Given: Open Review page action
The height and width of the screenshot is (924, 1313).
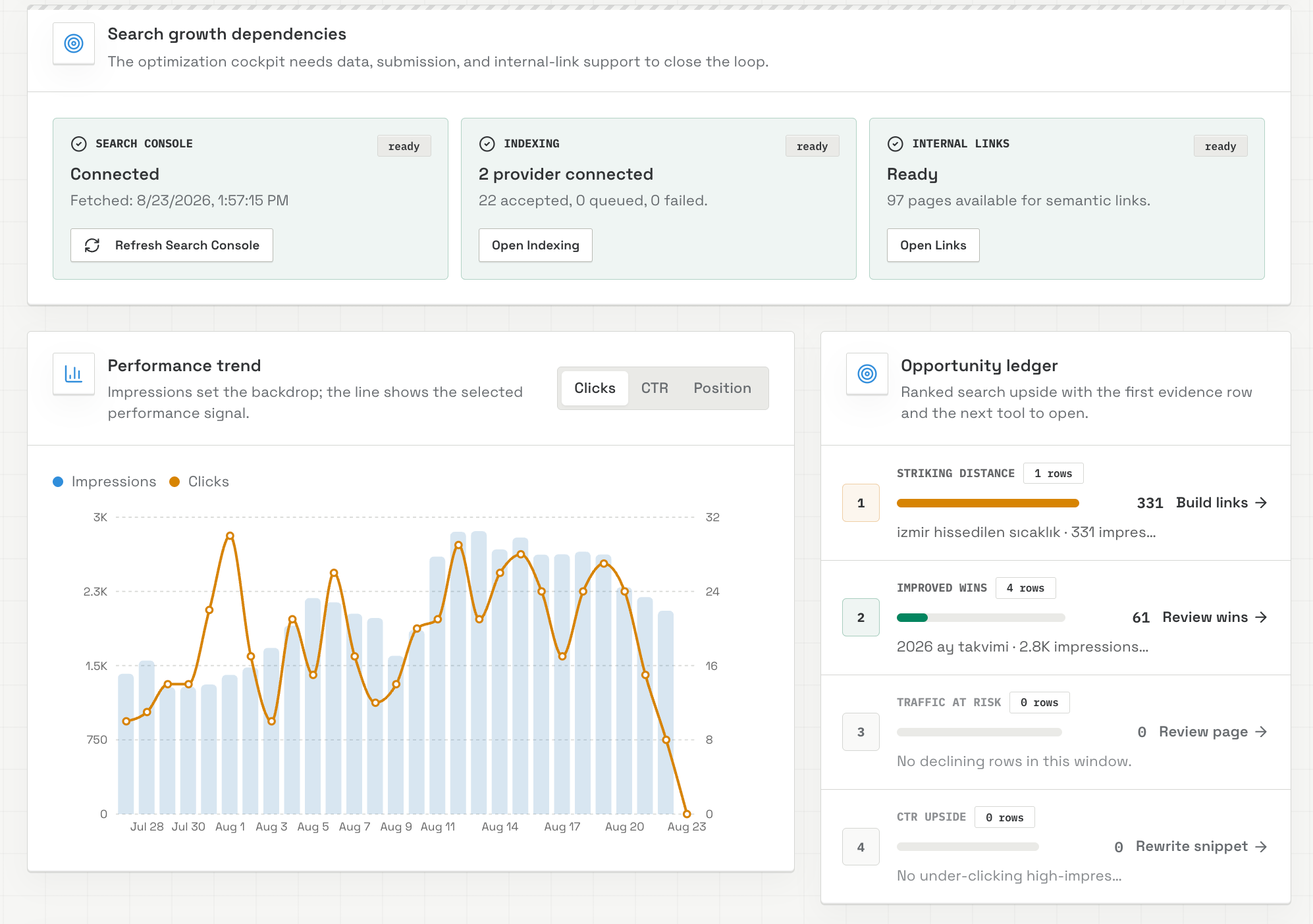Looking at the screenshot, I should pyautogui.click(x=1213, y=732).
